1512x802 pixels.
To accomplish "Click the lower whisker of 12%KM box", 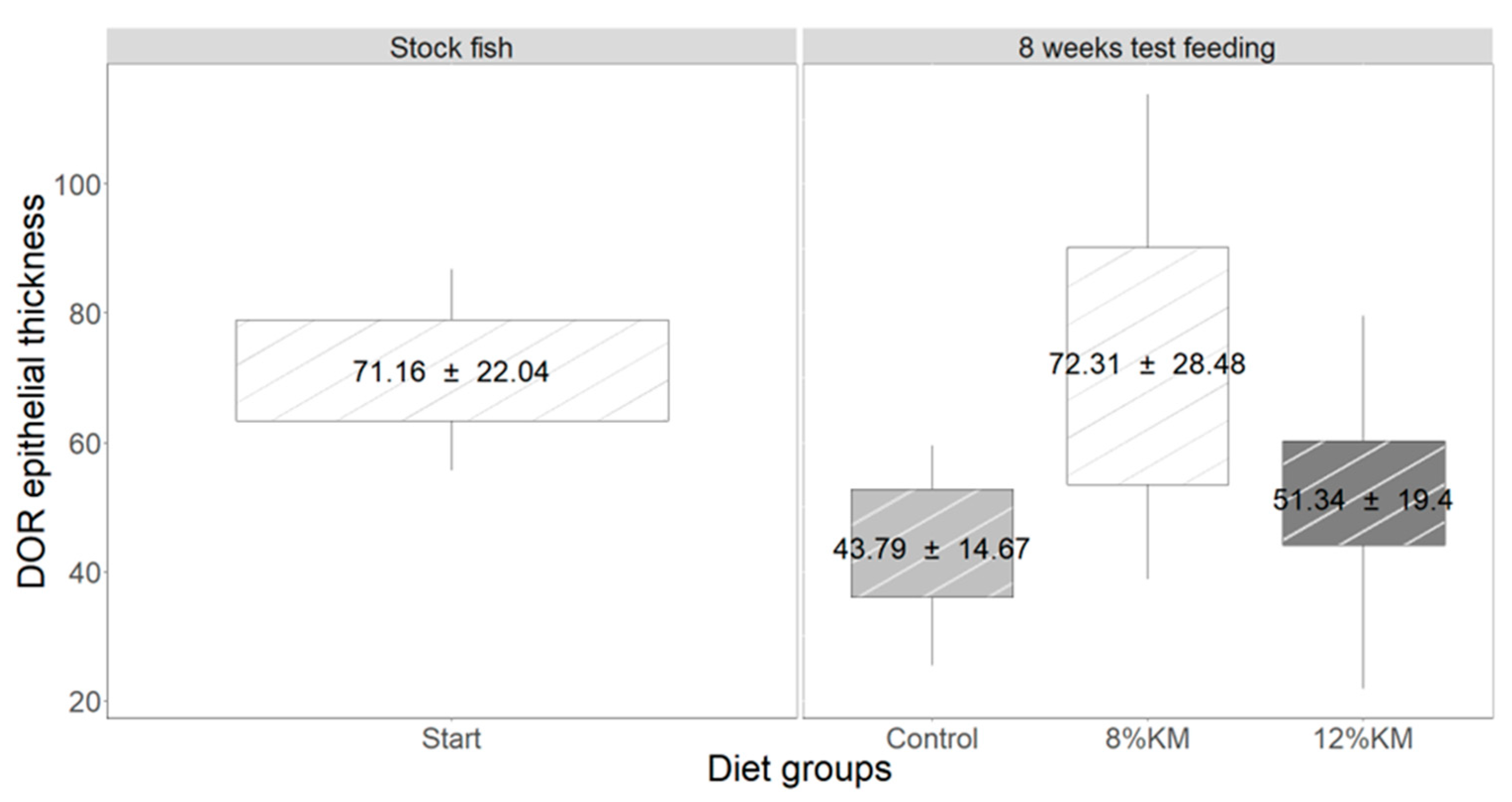I will point(1363,616).
